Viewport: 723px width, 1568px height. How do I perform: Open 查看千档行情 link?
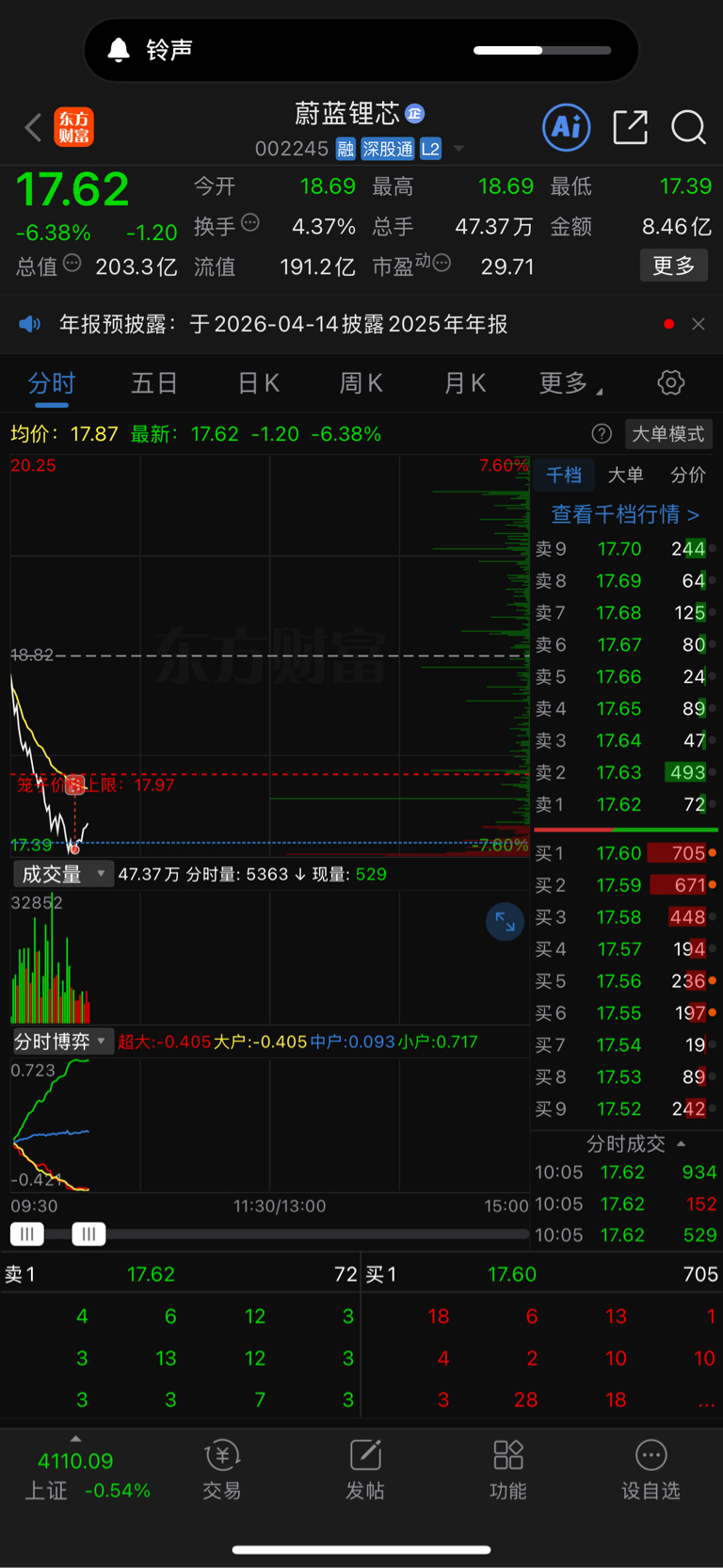(625, 514)
